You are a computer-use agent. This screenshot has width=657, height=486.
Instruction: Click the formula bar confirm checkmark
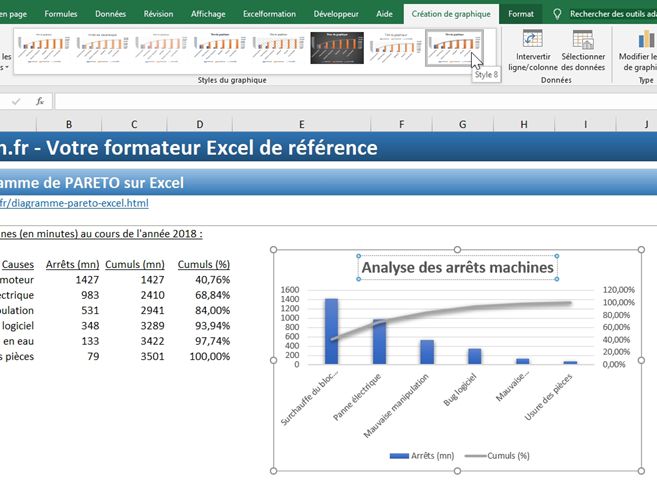click(x=17, y=101)
